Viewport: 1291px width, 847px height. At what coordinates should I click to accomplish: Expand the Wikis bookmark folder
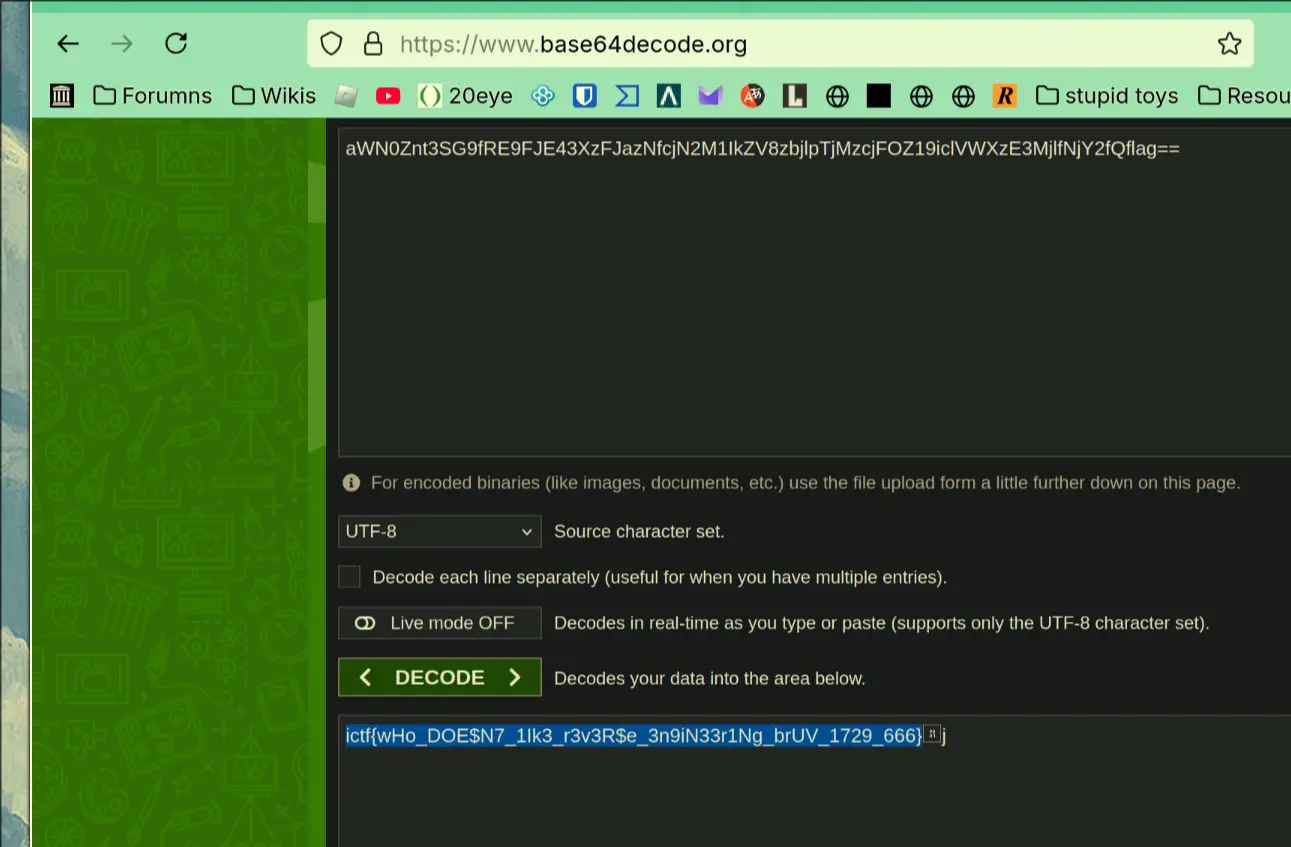click(274, 96)
